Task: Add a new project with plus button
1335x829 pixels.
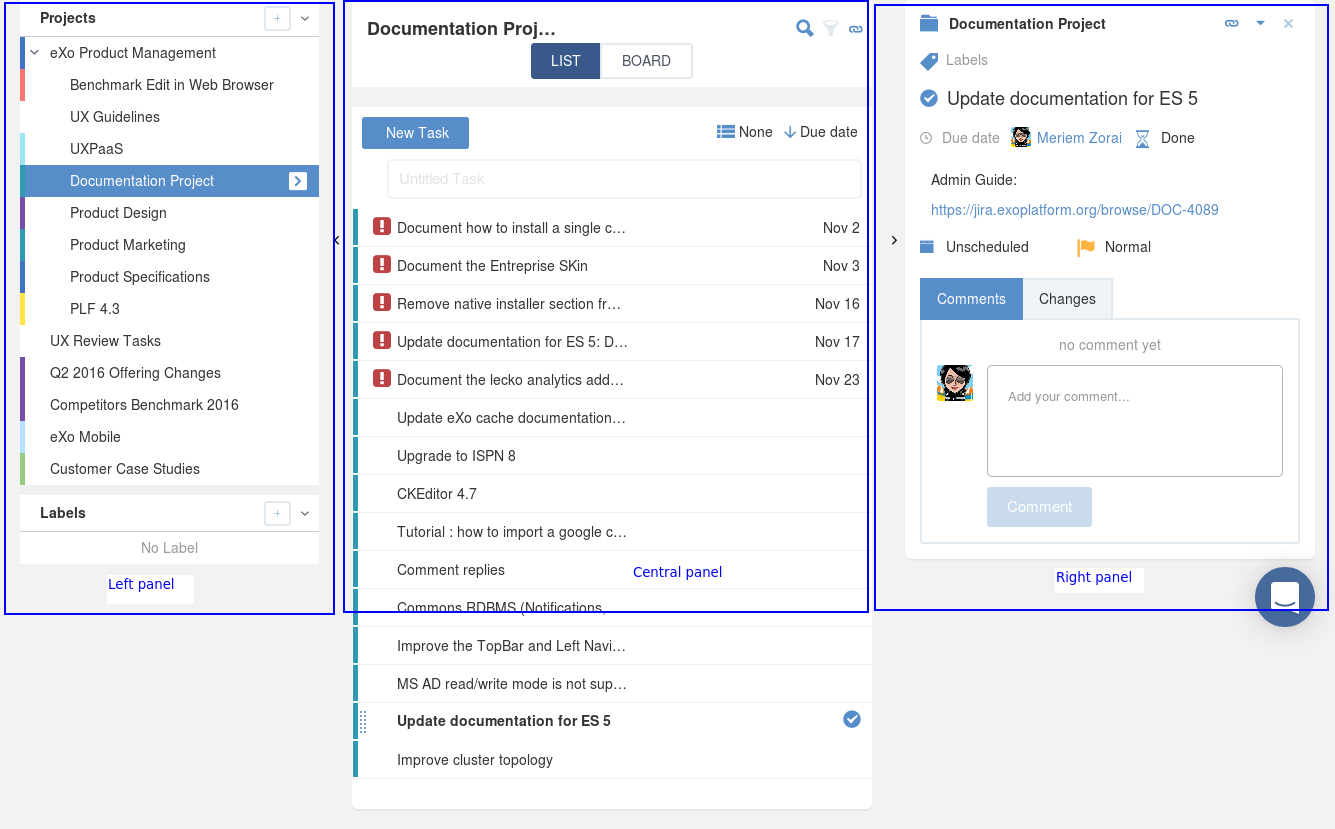Action: [277, 18]
